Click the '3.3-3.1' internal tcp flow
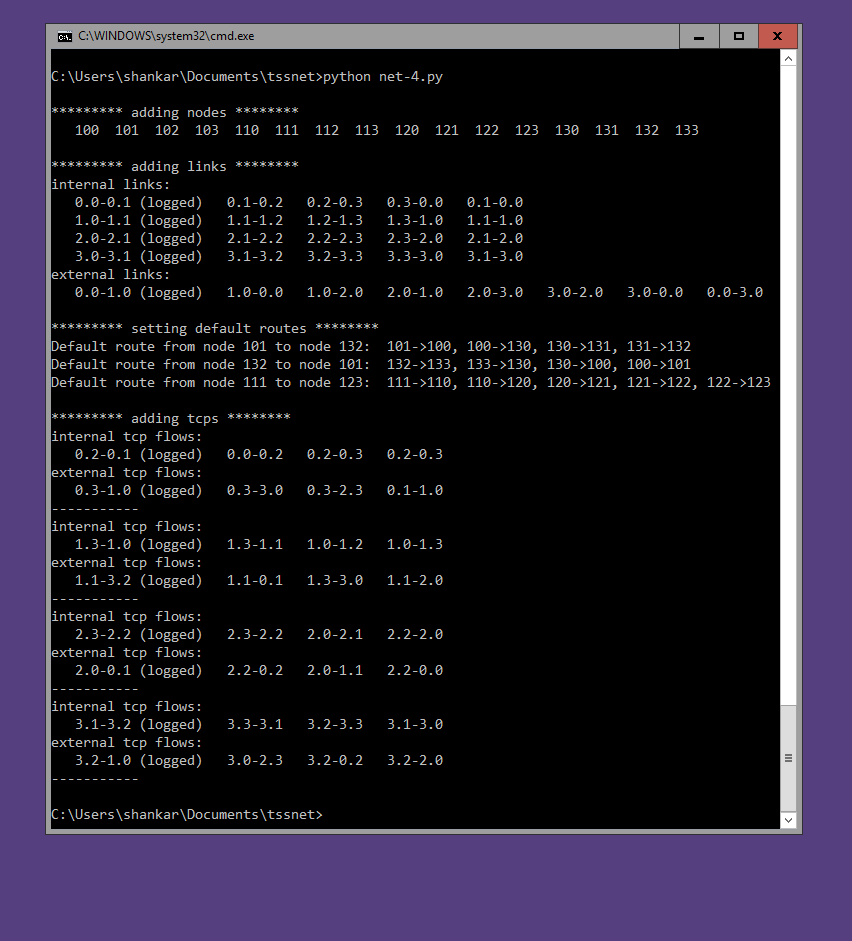852x941 pixels. pos(255,724)
